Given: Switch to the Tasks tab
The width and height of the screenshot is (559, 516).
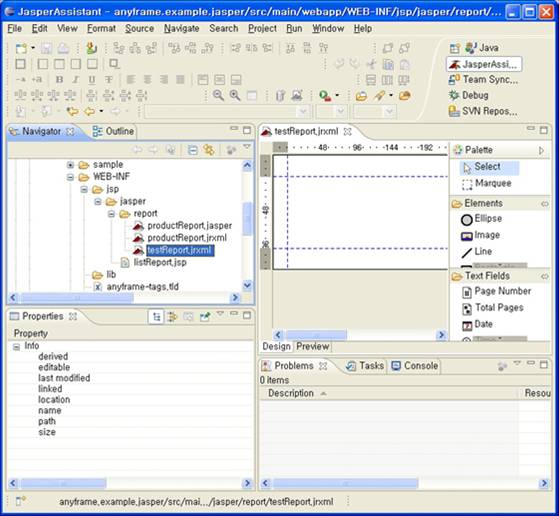Looking at the screenshot, I should coord(366,366).
